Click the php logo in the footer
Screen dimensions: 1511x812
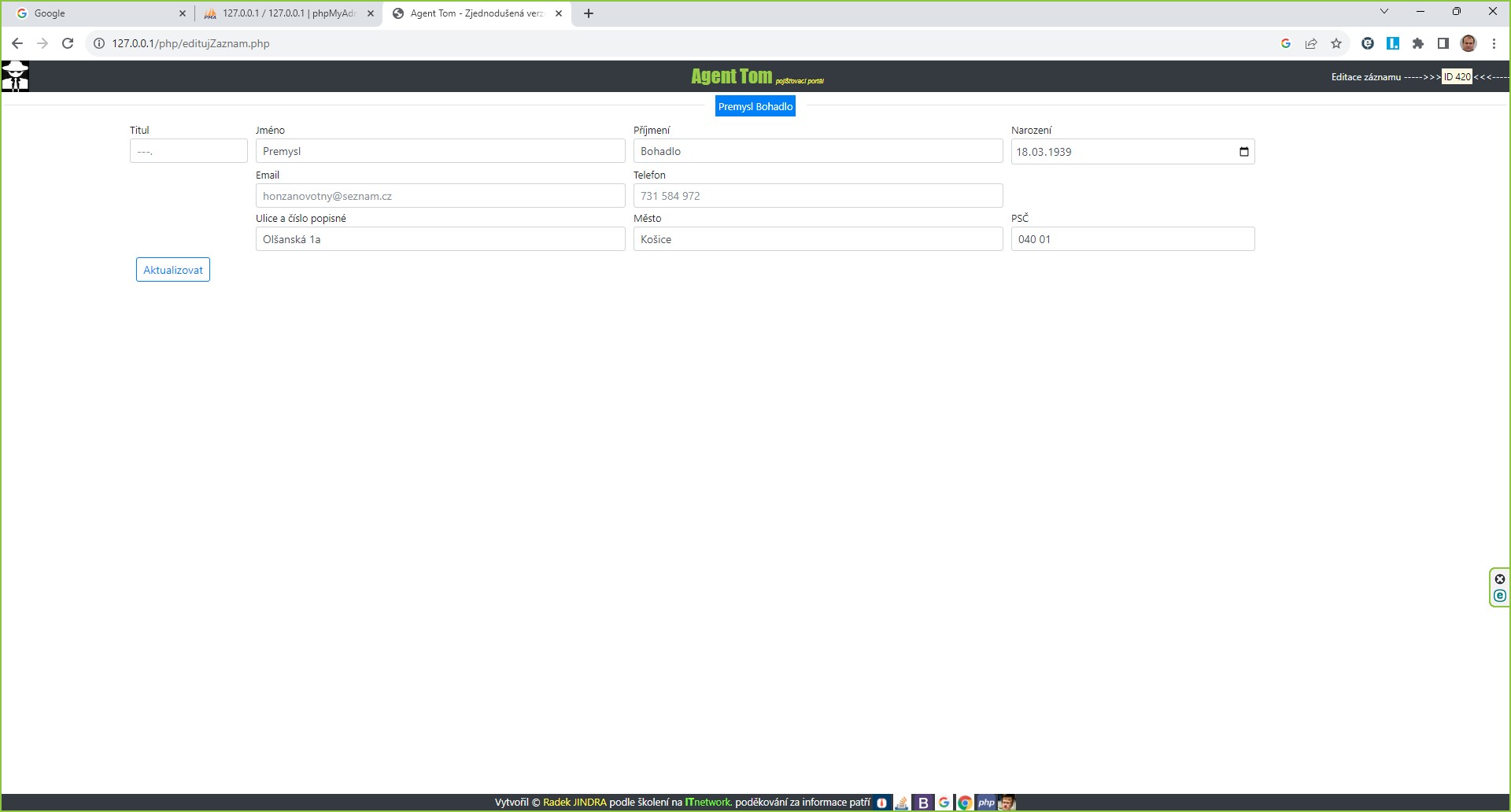985,803
